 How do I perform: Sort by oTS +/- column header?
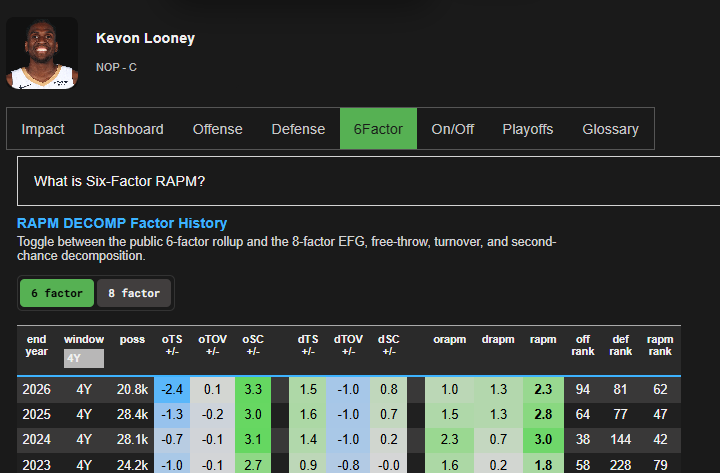172,345
